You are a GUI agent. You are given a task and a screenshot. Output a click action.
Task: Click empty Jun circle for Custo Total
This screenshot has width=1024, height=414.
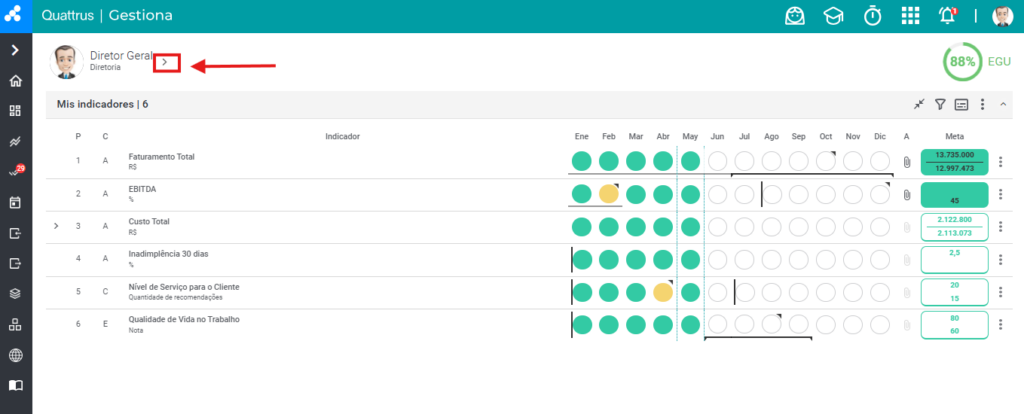pos(718,227)
